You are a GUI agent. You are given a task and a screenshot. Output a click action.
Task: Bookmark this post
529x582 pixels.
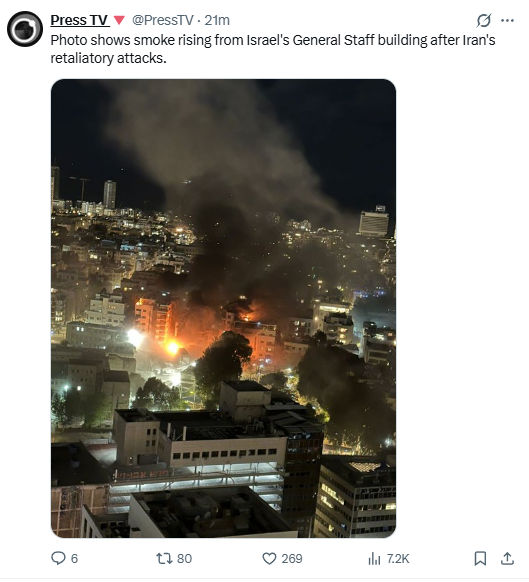[480, 558]
